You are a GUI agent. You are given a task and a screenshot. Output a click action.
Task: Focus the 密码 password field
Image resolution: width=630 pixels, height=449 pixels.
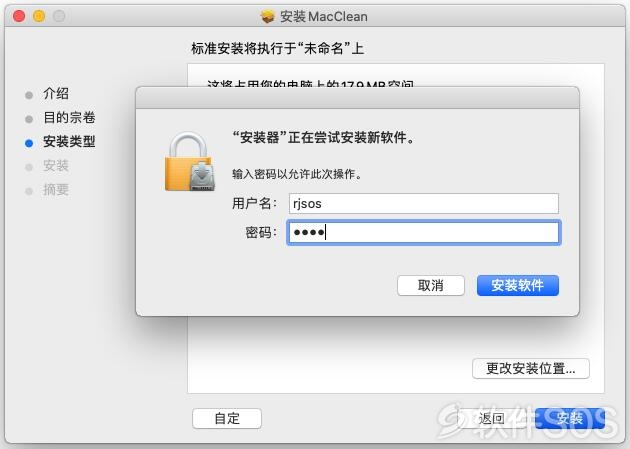423,232
